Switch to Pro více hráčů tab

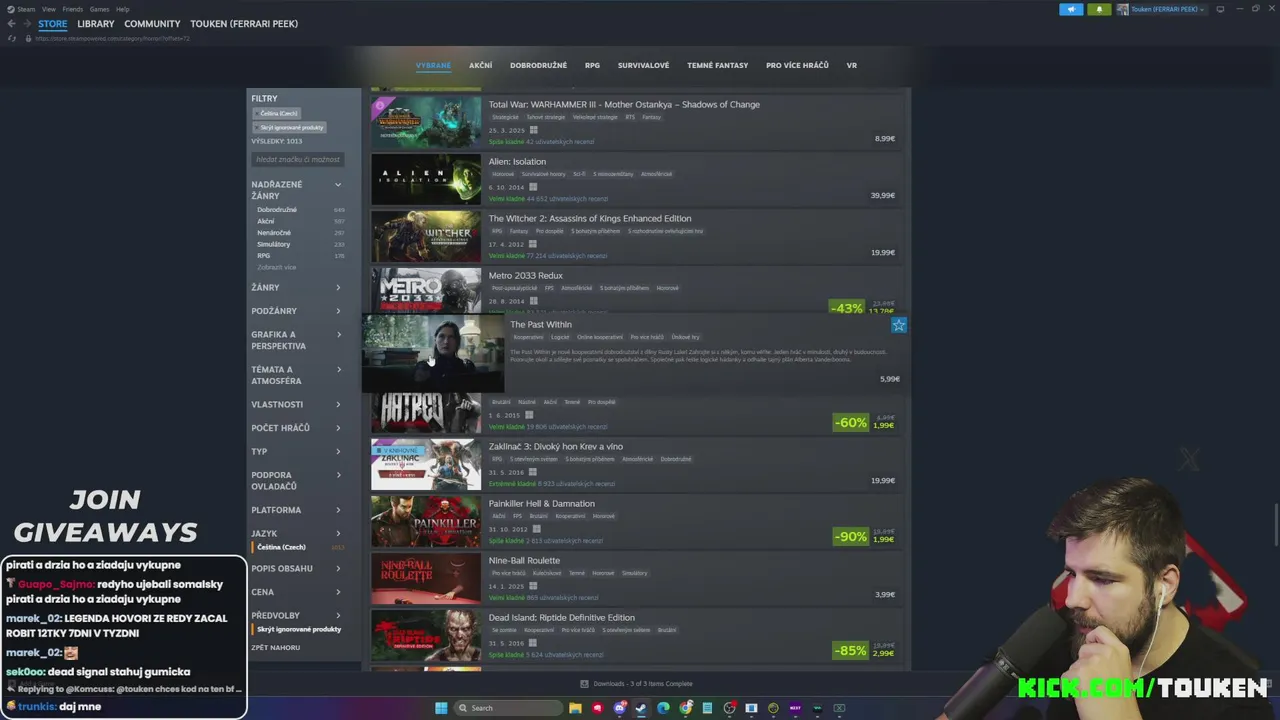797,65
